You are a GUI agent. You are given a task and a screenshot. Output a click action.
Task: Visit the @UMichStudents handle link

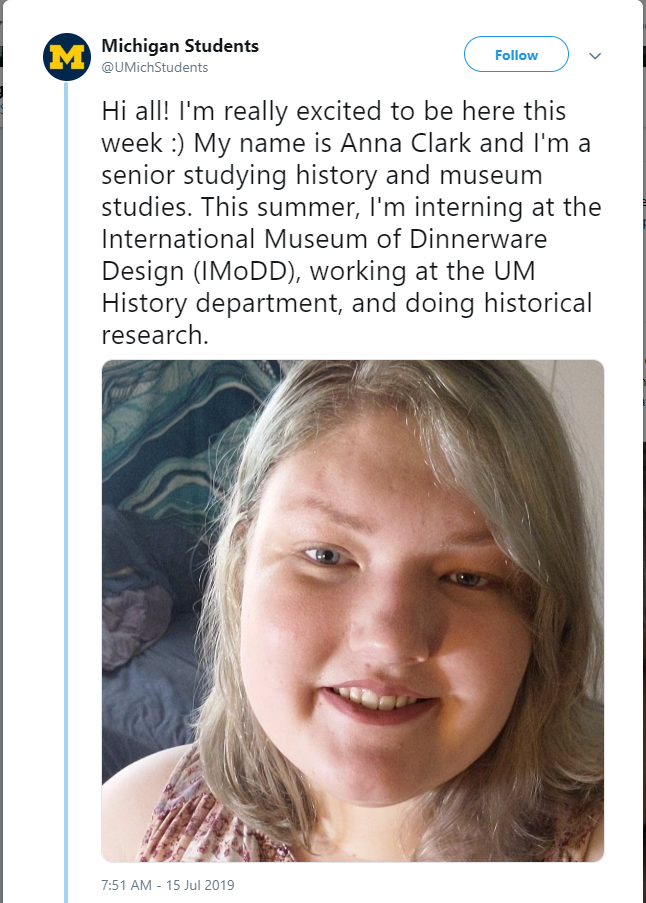pyautogui.click(x=155, y=67)
